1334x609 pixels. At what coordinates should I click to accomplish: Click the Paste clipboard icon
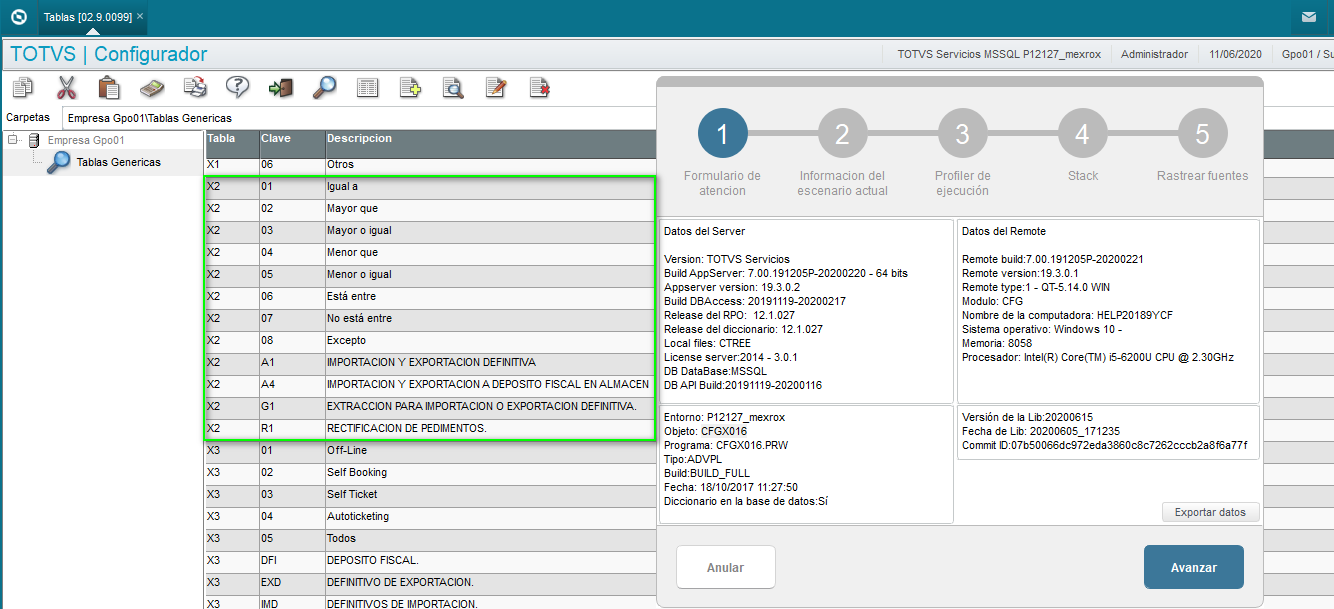pyautogui.click(x=109, y=87)
